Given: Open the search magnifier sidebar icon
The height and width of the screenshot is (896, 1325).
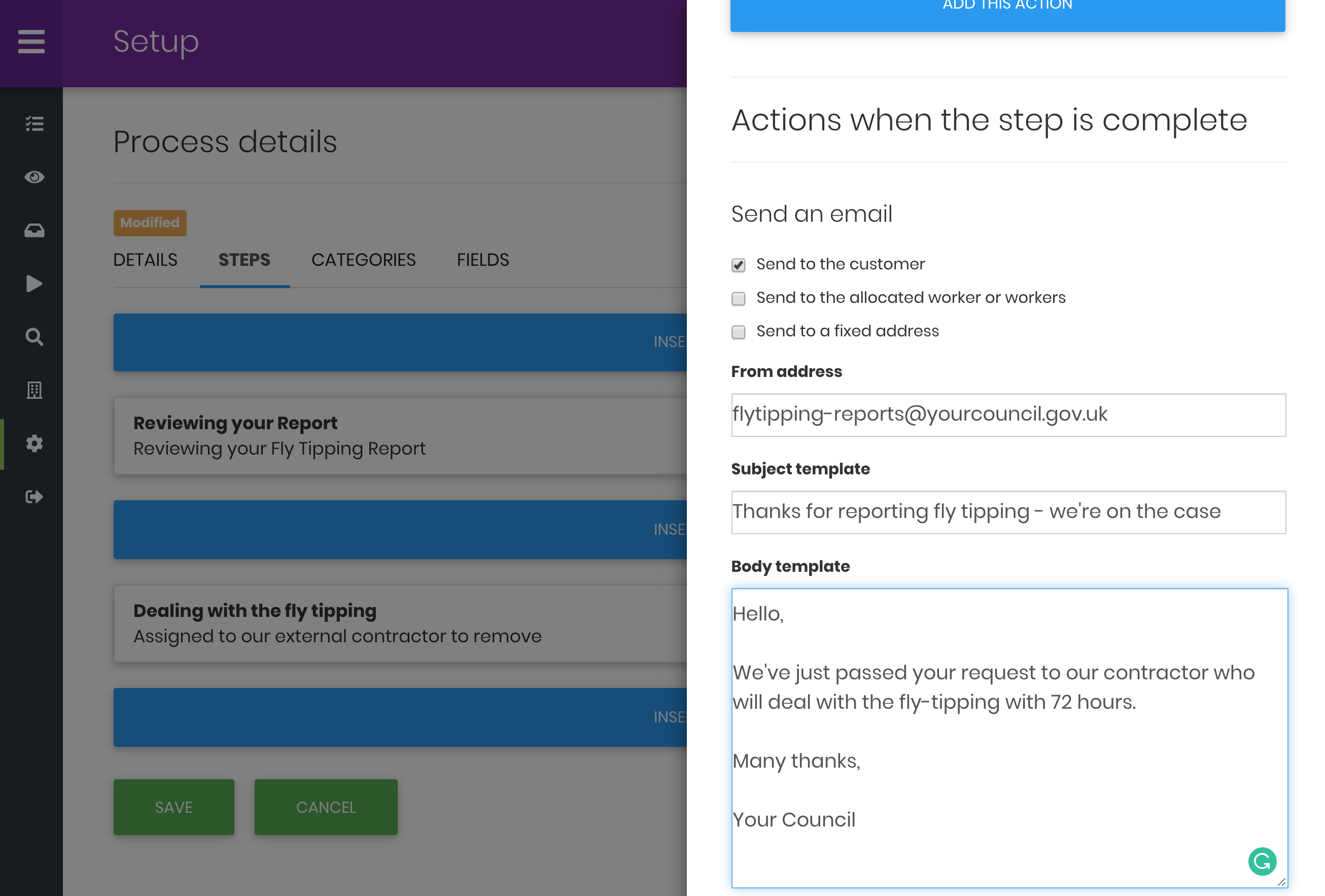Looking at the screenshot, I should pyautogui.click(x=34, y=336).
